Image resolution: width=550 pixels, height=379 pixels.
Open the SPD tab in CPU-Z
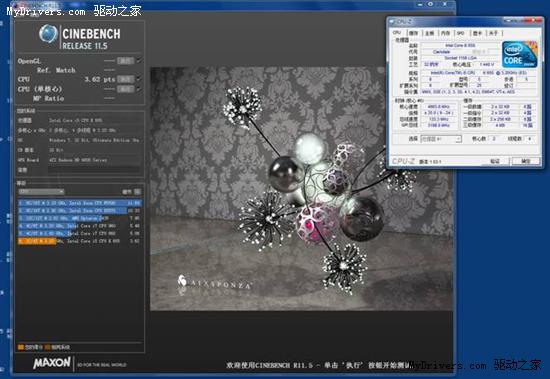[x=461, y=33]
